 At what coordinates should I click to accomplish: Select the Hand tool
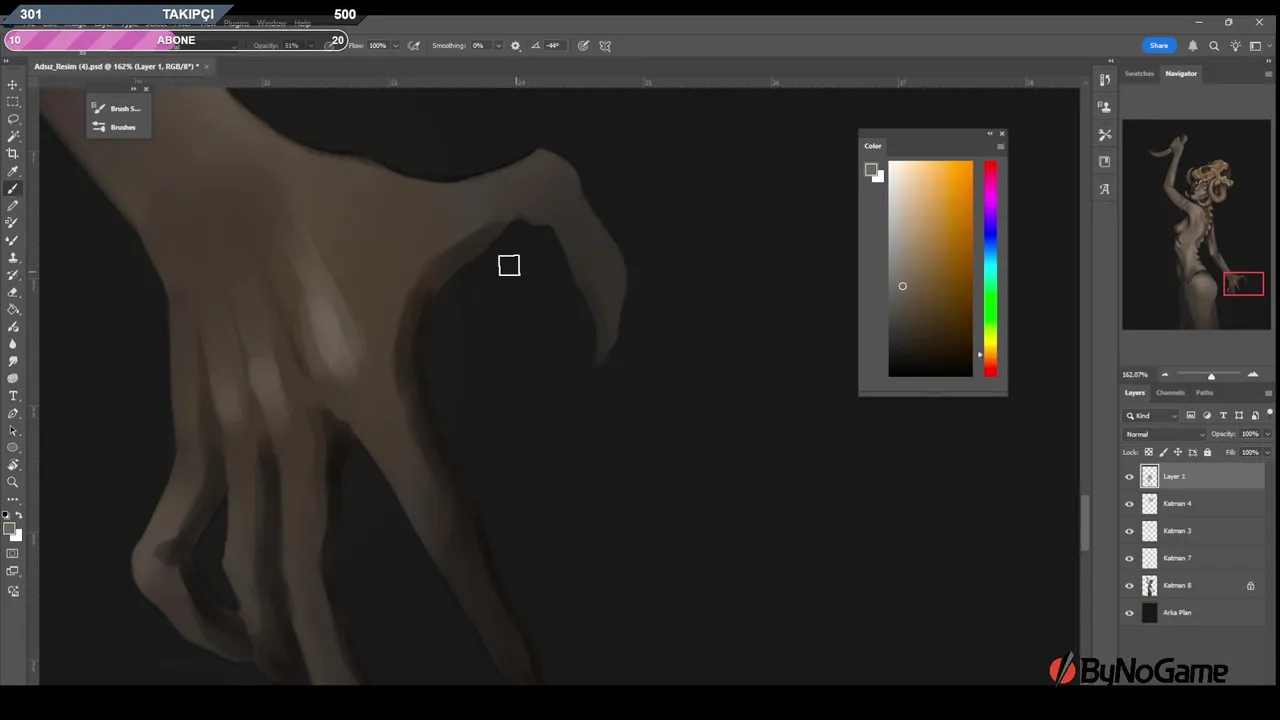[13, 465]
